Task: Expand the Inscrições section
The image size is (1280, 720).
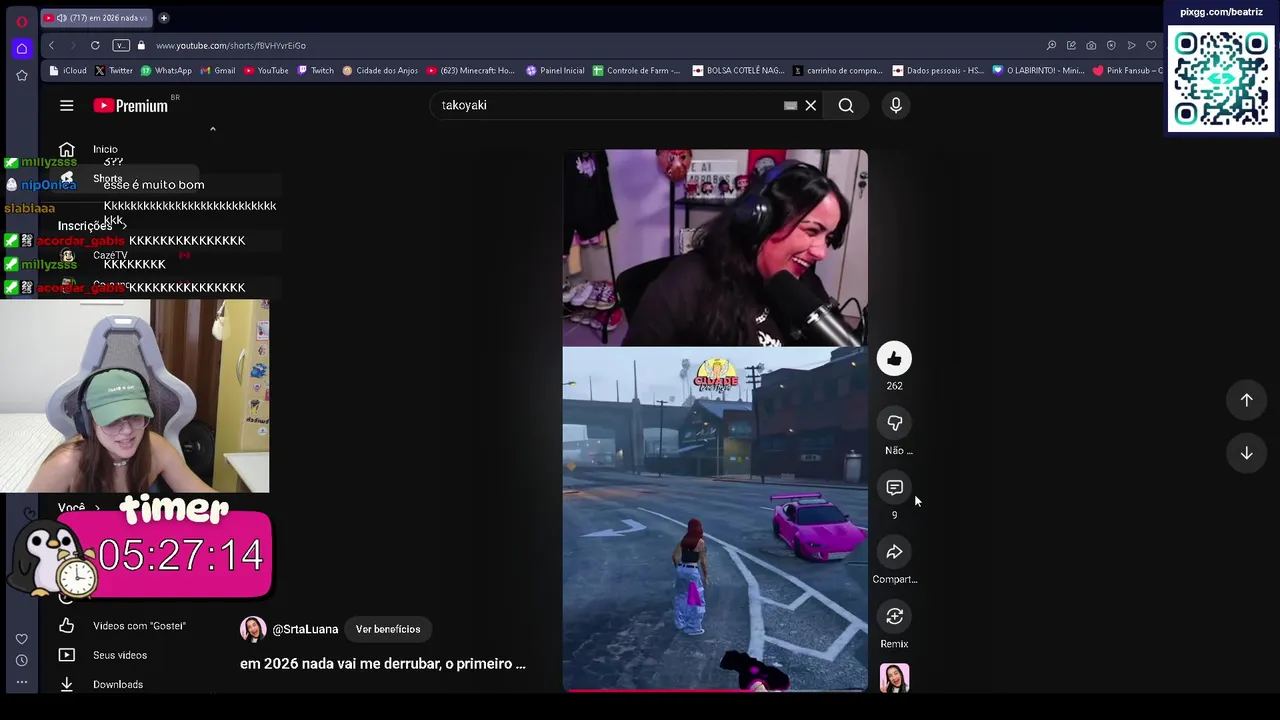Action: tap(92, 226)
